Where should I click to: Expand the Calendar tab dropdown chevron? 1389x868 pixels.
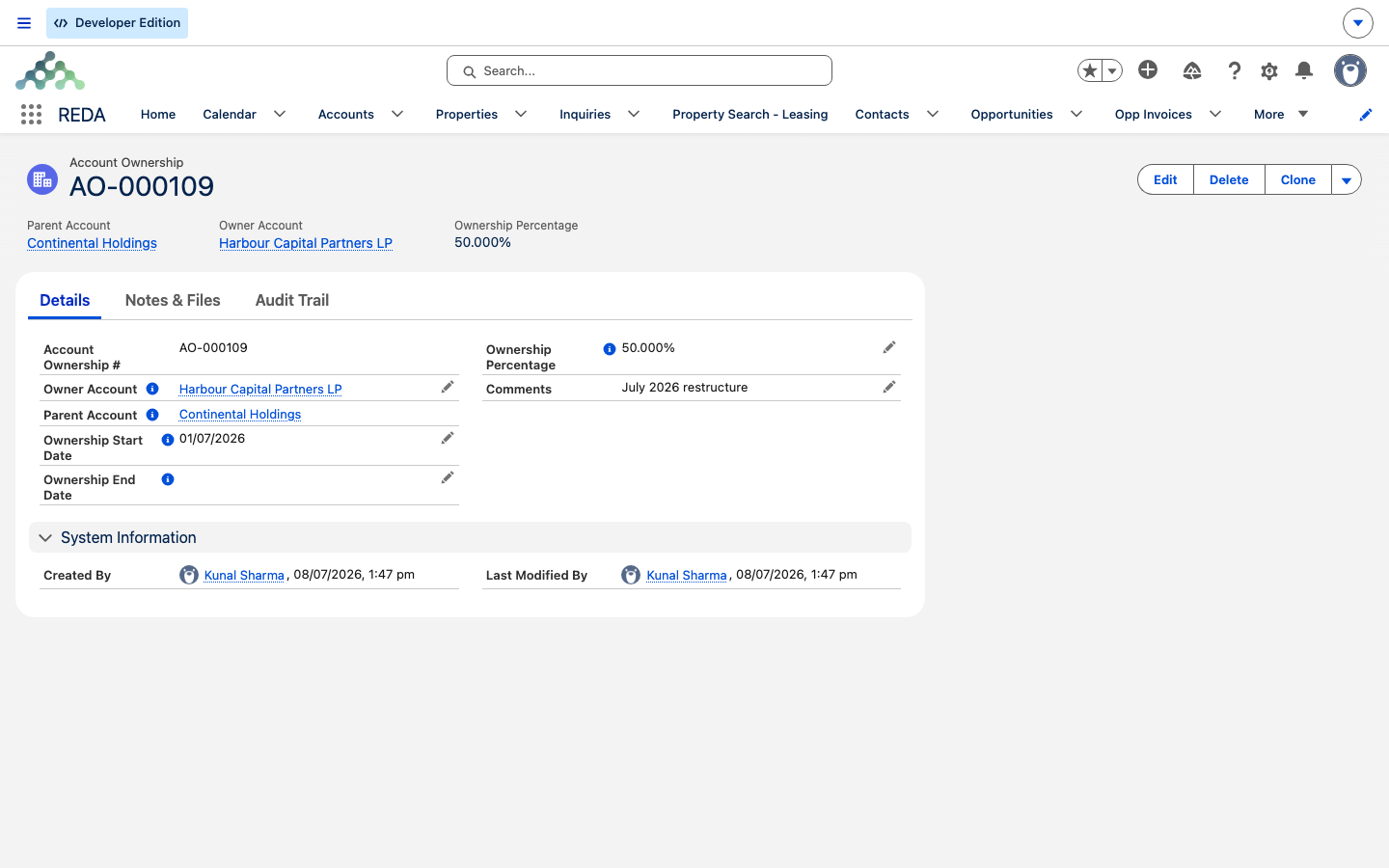click(280, 114)
